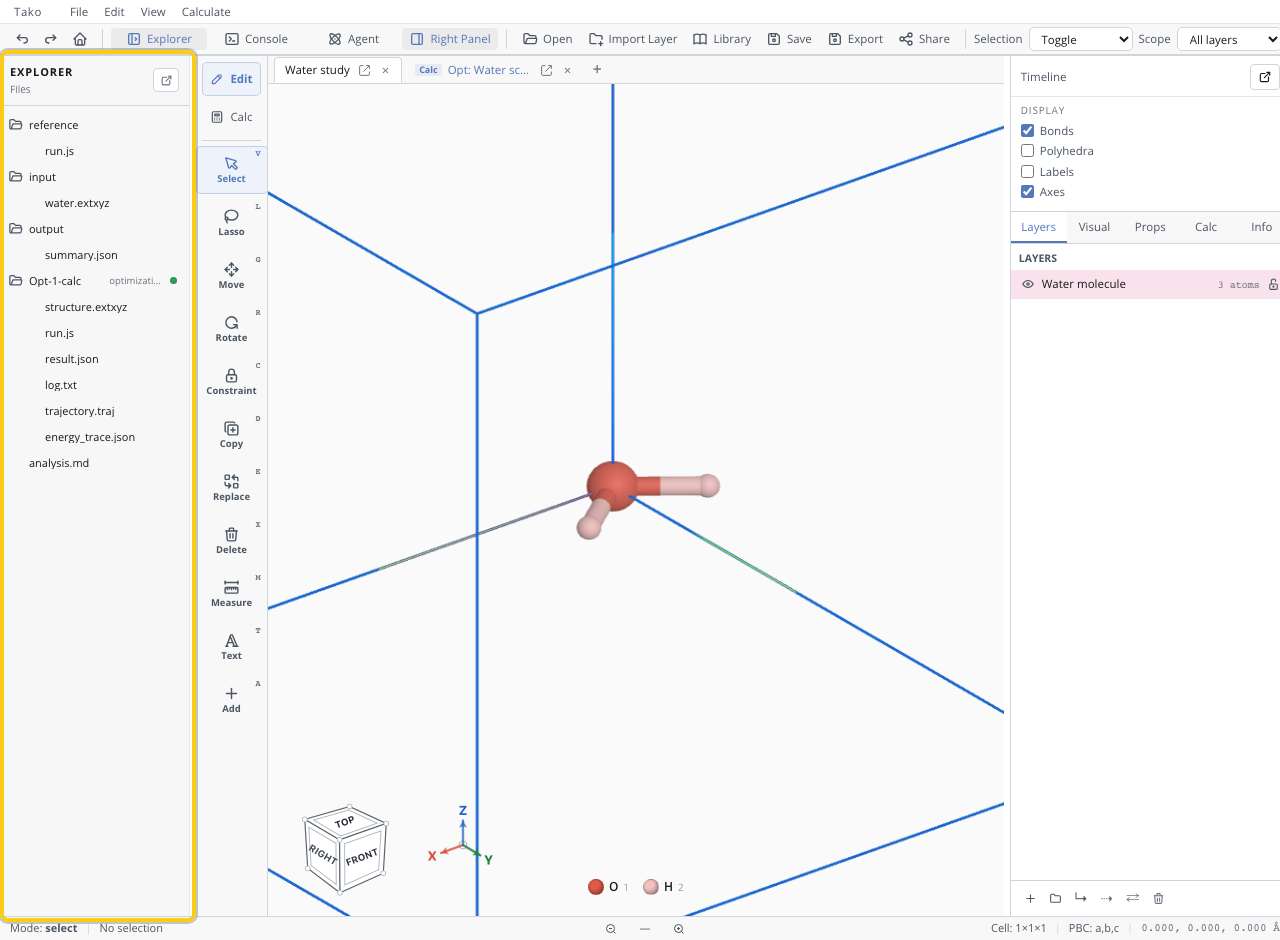1280x940 pixels.
Task: Toggle the Agent panel
Action: [353, 39]
